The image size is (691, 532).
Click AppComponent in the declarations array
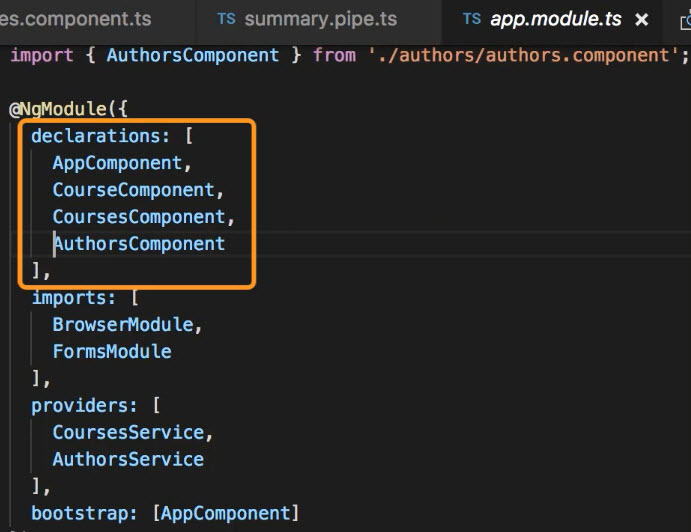[117, 163]
